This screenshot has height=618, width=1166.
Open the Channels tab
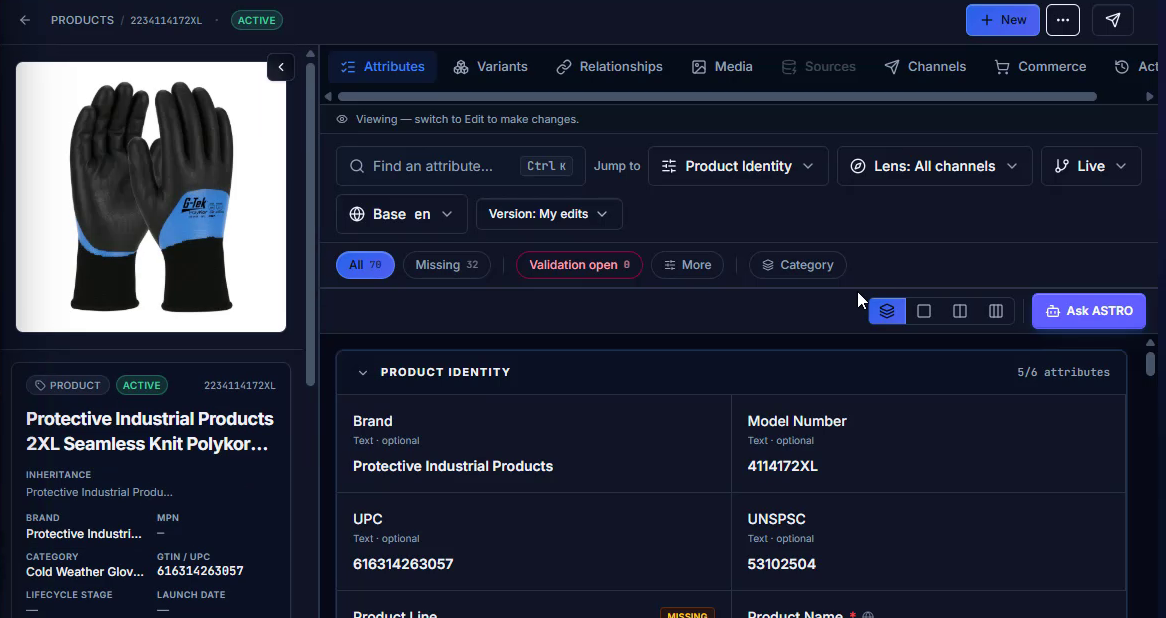coord(925,67)
